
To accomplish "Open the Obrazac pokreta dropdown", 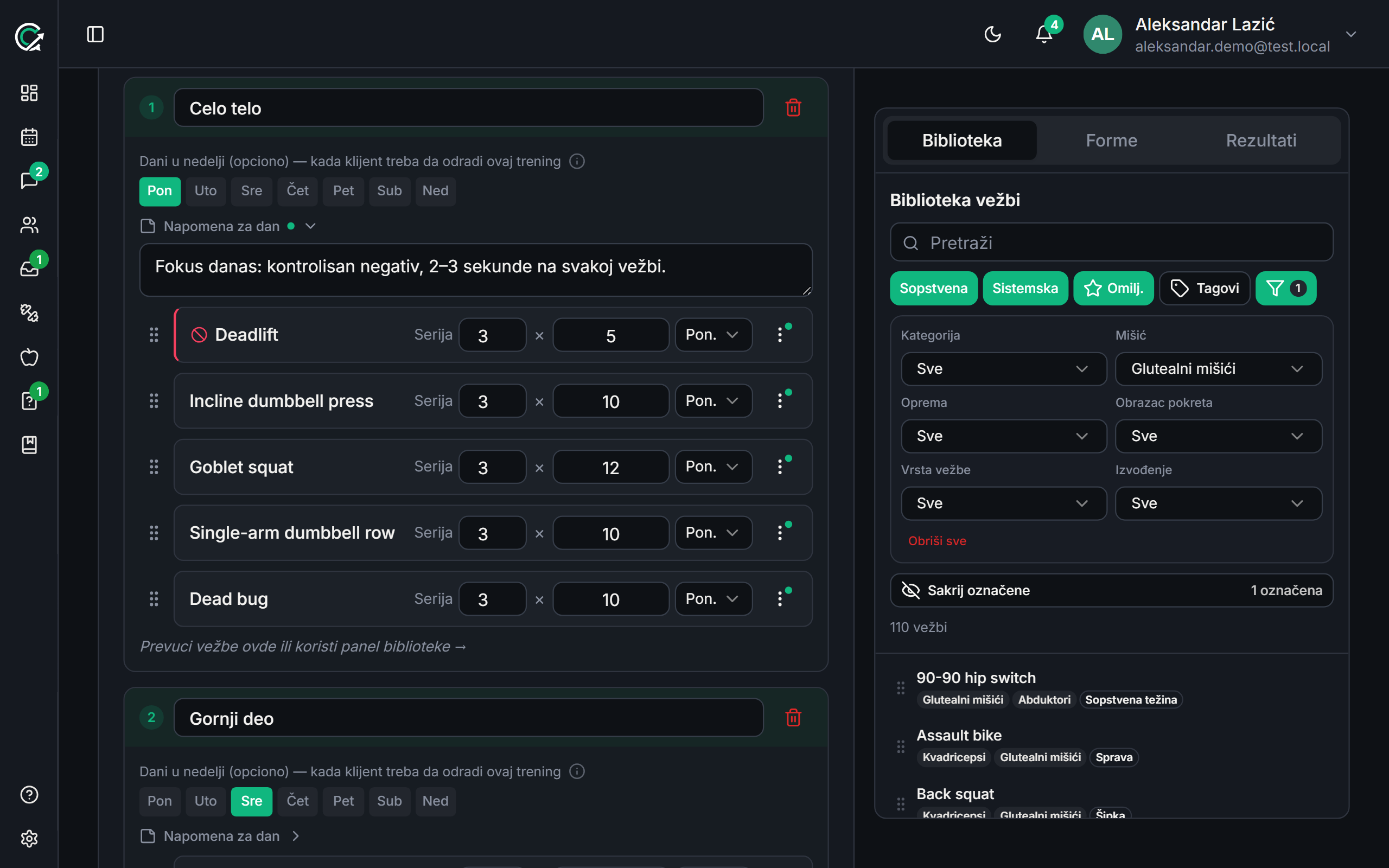I will click(x=1218, y=436).
